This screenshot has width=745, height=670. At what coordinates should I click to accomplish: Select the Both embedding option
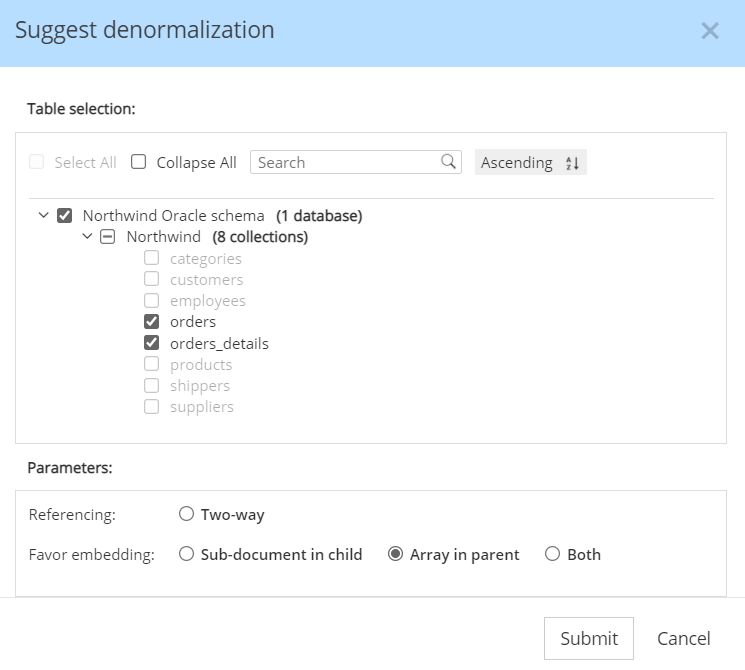552,554
